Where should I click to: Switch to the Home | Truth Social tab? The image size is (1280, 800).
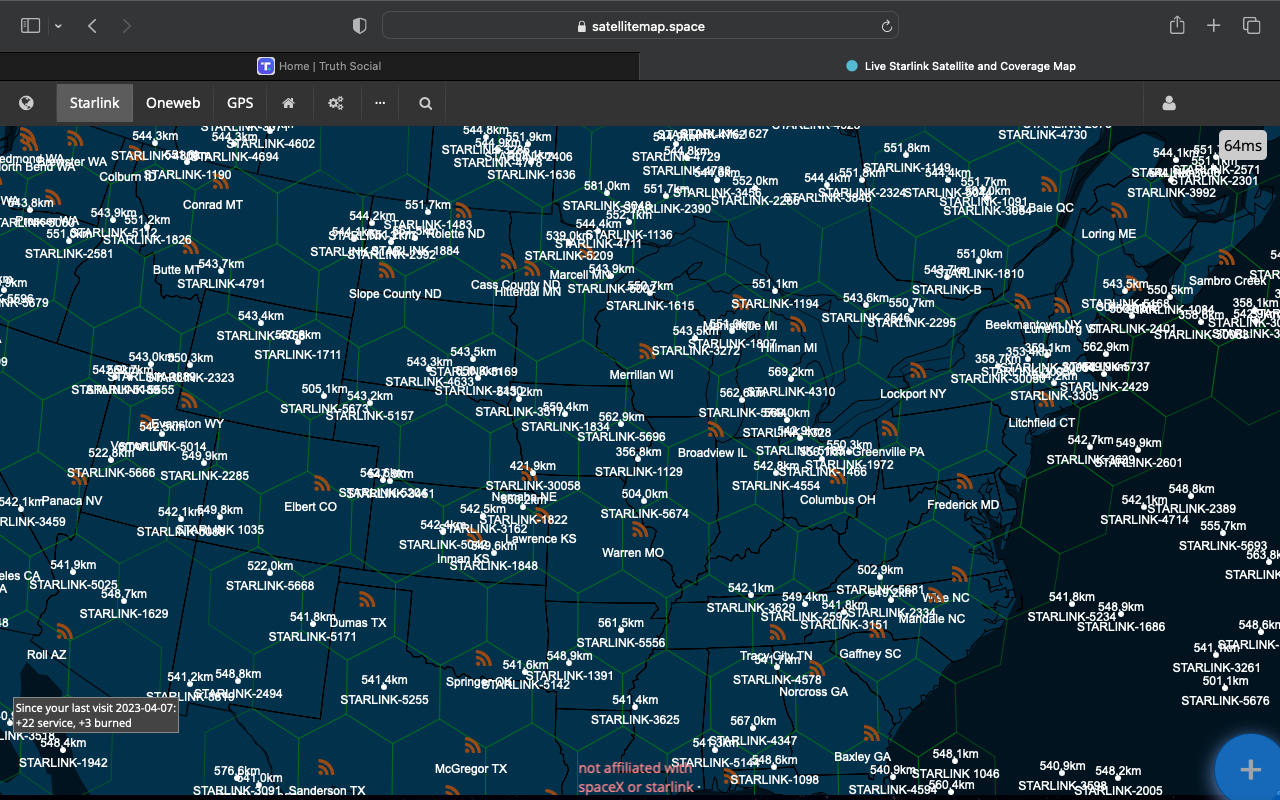(319, 66)
